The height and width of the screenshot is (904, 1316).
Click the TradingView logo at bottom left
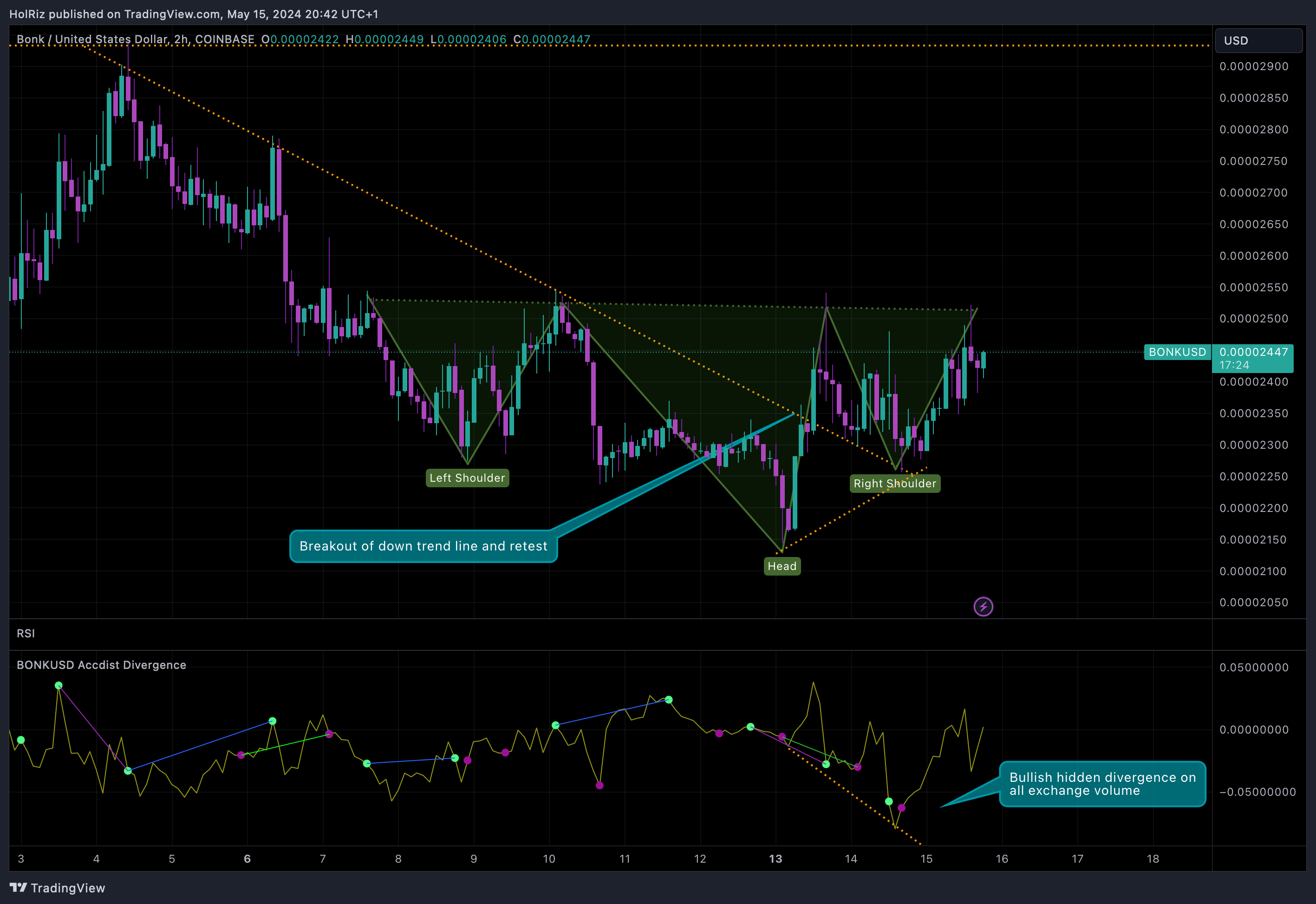coord(57,888)
